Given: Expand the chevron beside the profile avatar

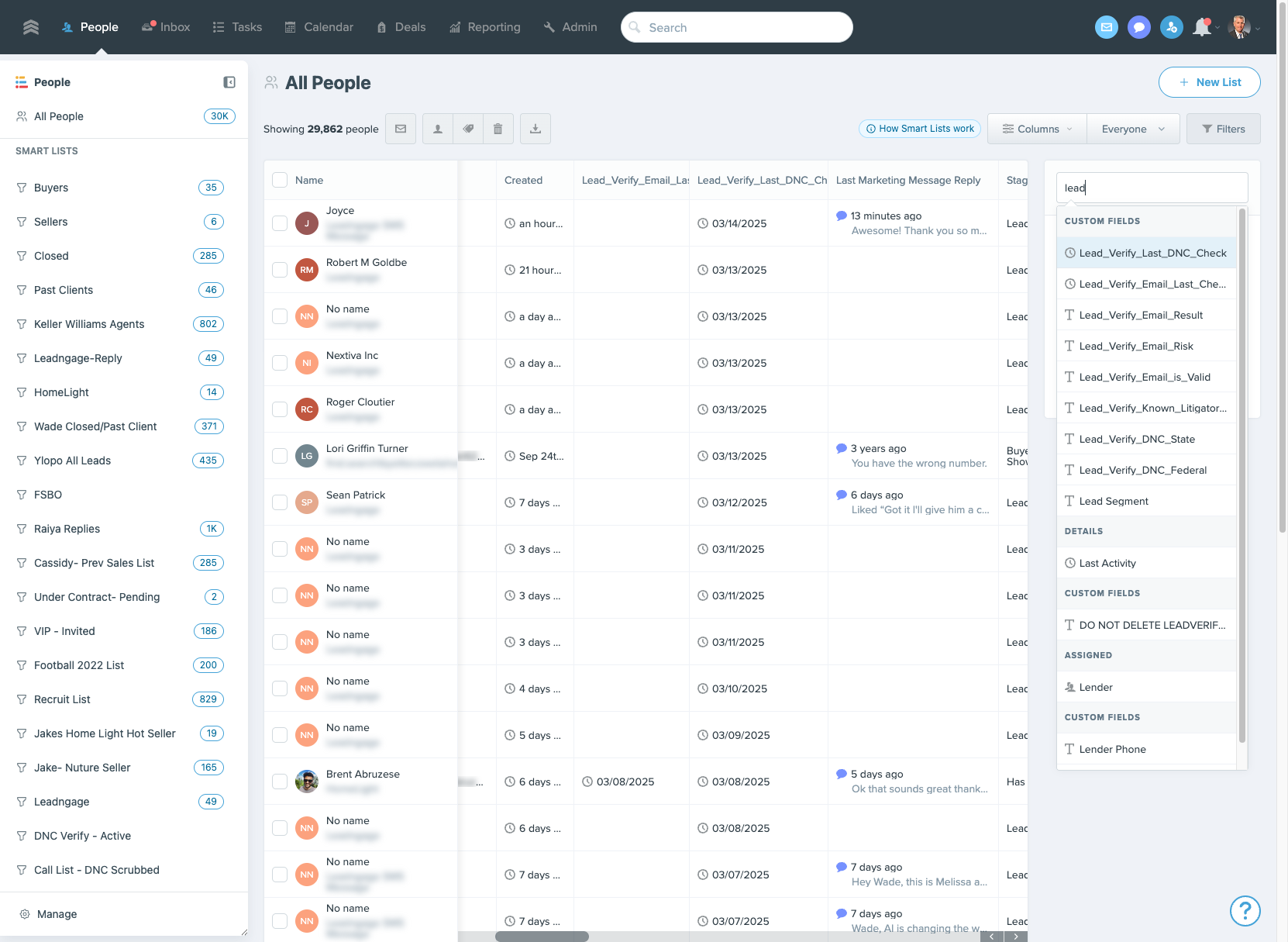Looking at the screenshot, I should (x=1257, y=29).
